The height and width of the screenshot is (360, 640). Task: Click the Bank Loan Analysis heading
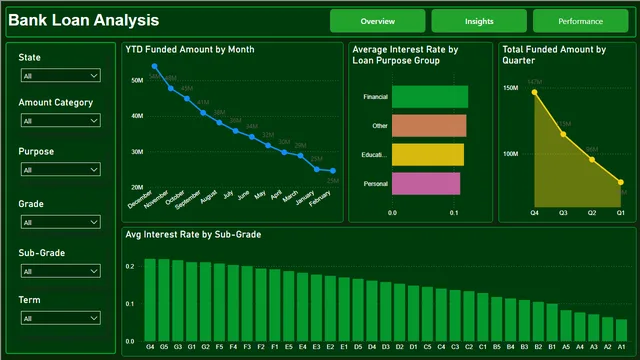coord(84,20)
